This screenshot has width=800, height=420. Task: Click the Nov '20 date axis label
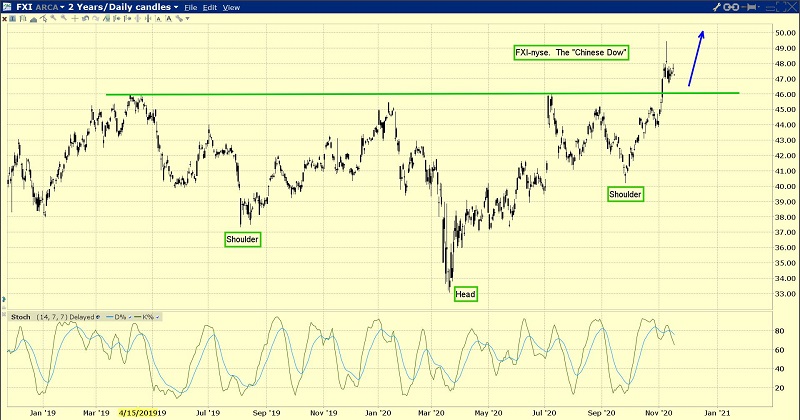click(x=659, y=413)
